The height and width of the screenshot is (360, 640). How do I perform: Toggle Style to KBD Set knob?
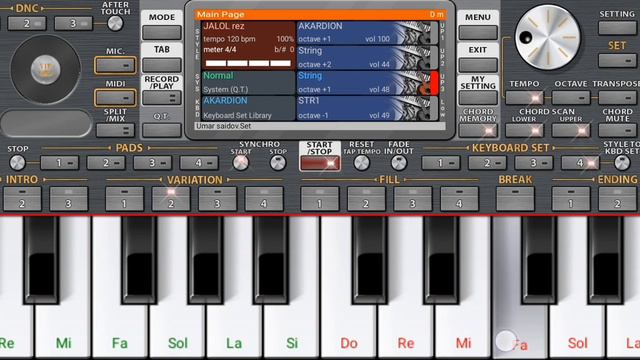click(x=622, y=163)
